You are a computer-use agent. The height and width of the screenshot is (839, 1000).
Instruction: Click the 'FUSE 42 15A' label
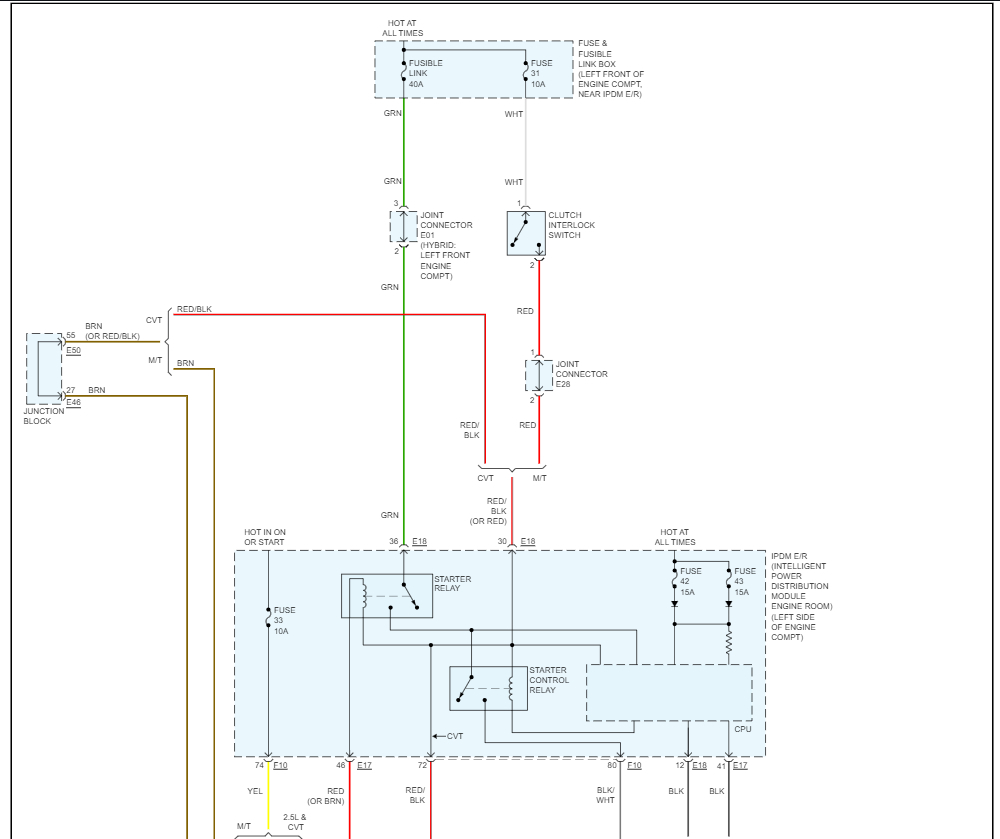tap(691, 581)
